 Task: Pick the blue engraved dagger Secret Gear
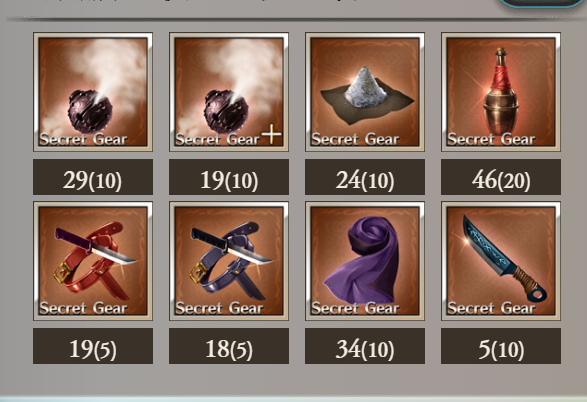click(501, 261)
